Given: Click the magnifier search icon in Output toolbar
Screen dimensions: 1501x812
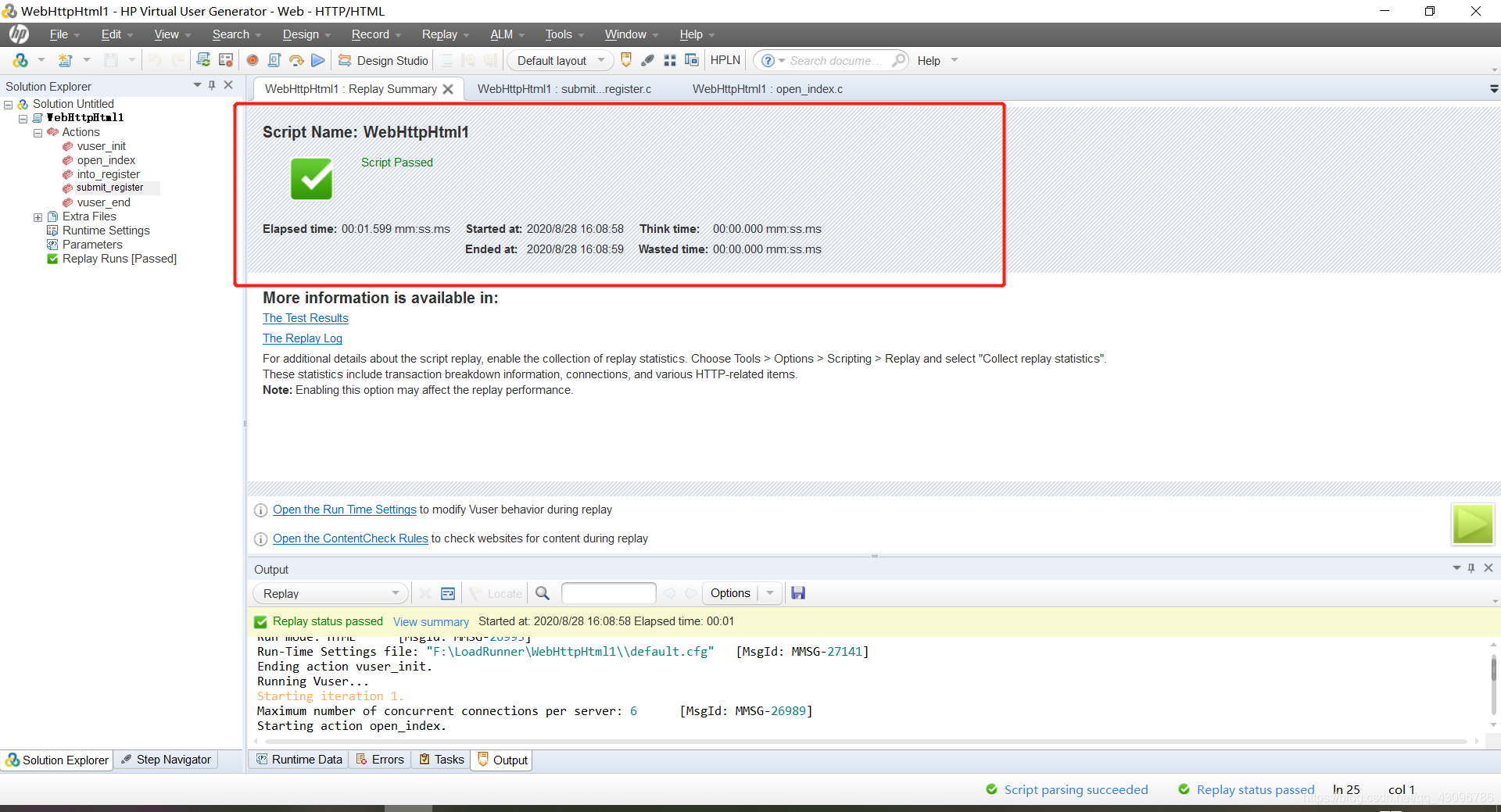Looking at the screenshot, I should [x=543, y=593].
